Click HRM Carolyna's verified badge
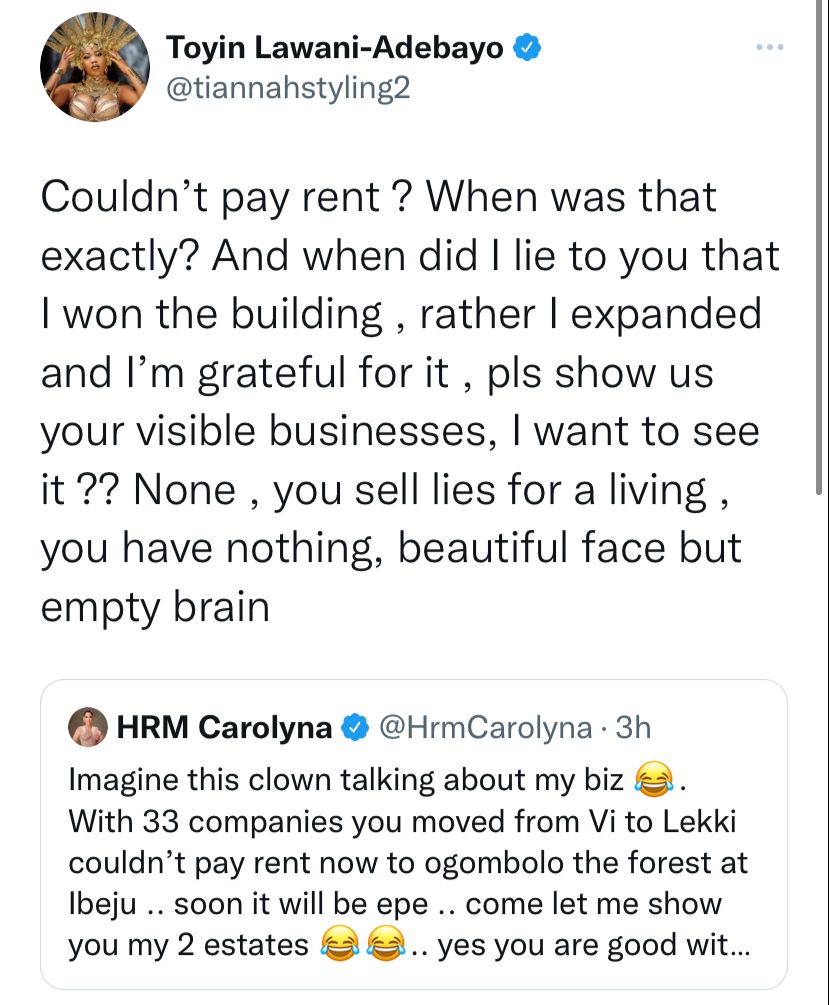The height and width of the screenshot is (1005, 829). [355, 727]
